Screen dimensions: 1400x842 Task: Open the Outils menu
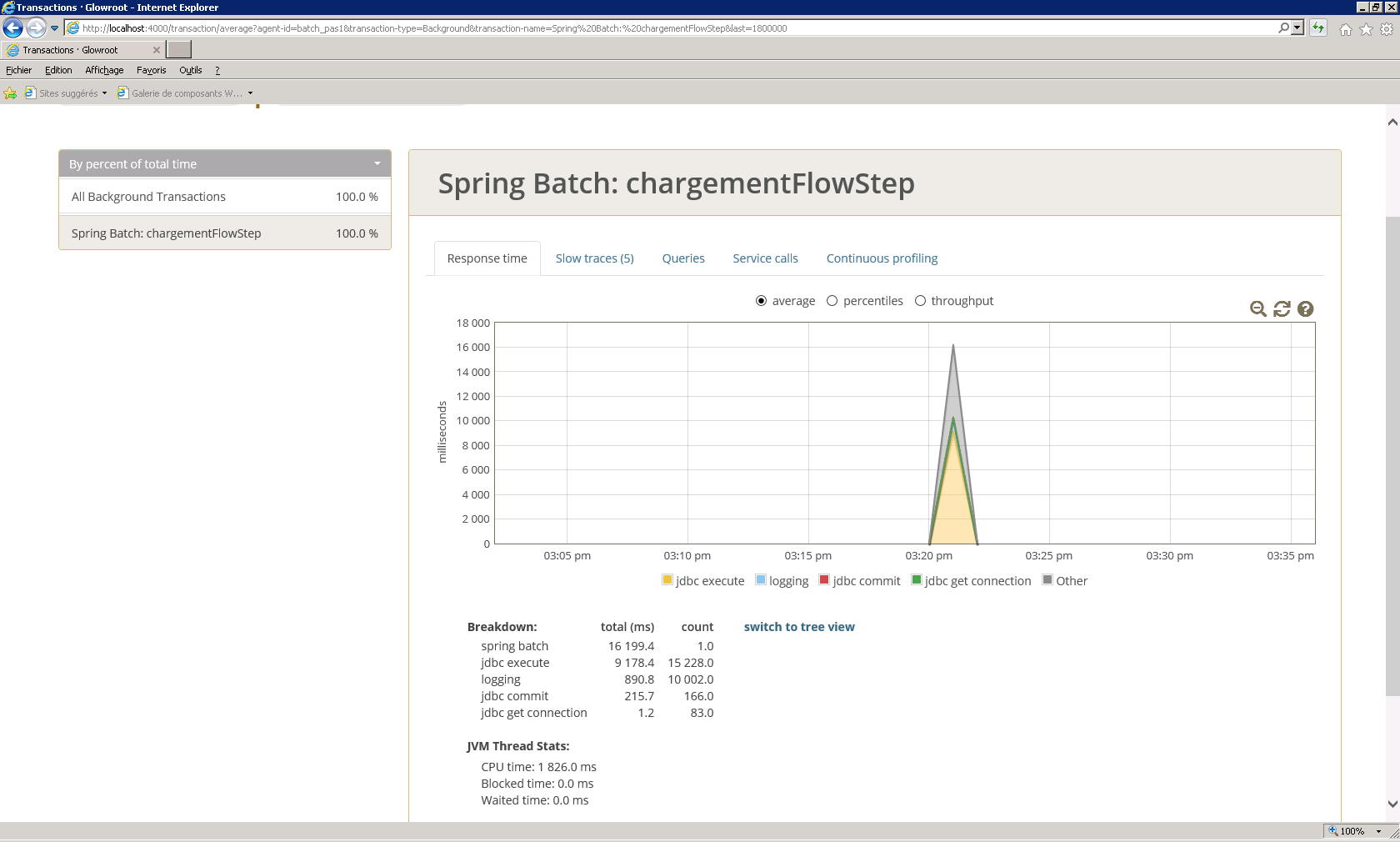click(x=190, y=70)
